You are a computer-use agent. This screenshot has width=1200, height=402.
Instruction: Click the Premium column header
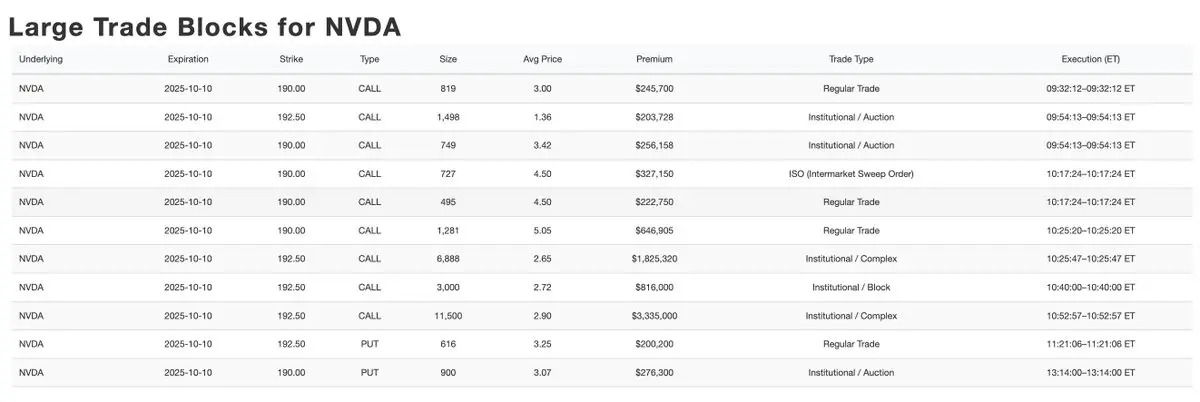pos(654,59)
